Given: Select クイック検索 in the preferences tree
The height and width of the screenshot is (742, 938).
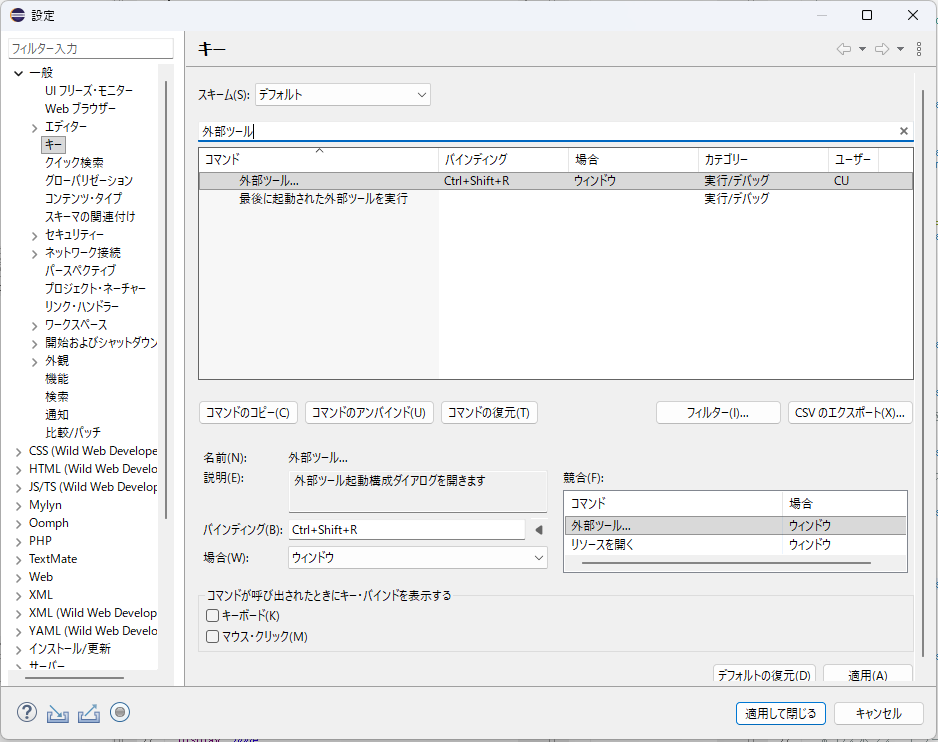Looking at the screenshot, I should [x=73, y=162].
